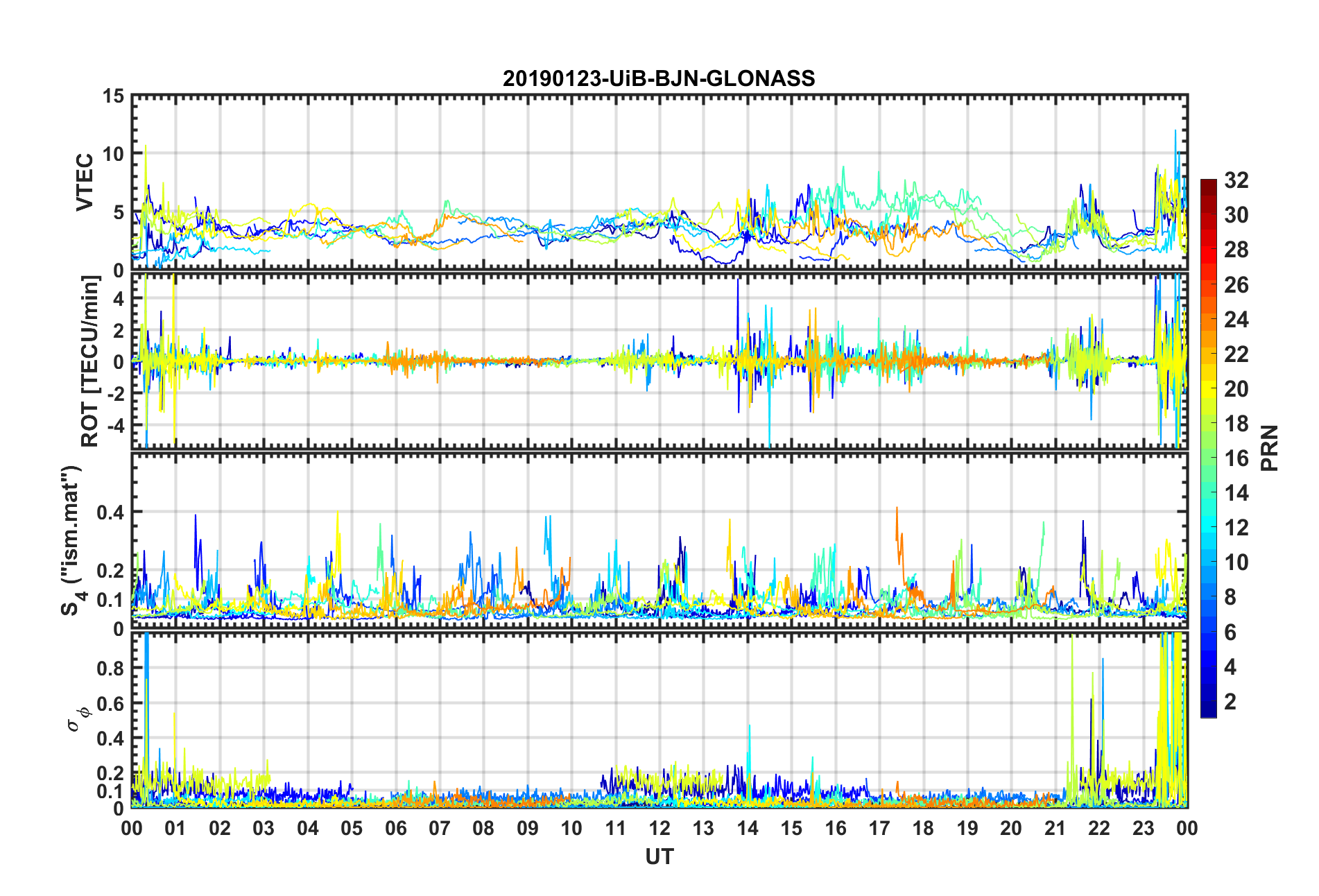Click colorbar tick label 16
Screen dimensions: 1319x896
(1236, 458)
